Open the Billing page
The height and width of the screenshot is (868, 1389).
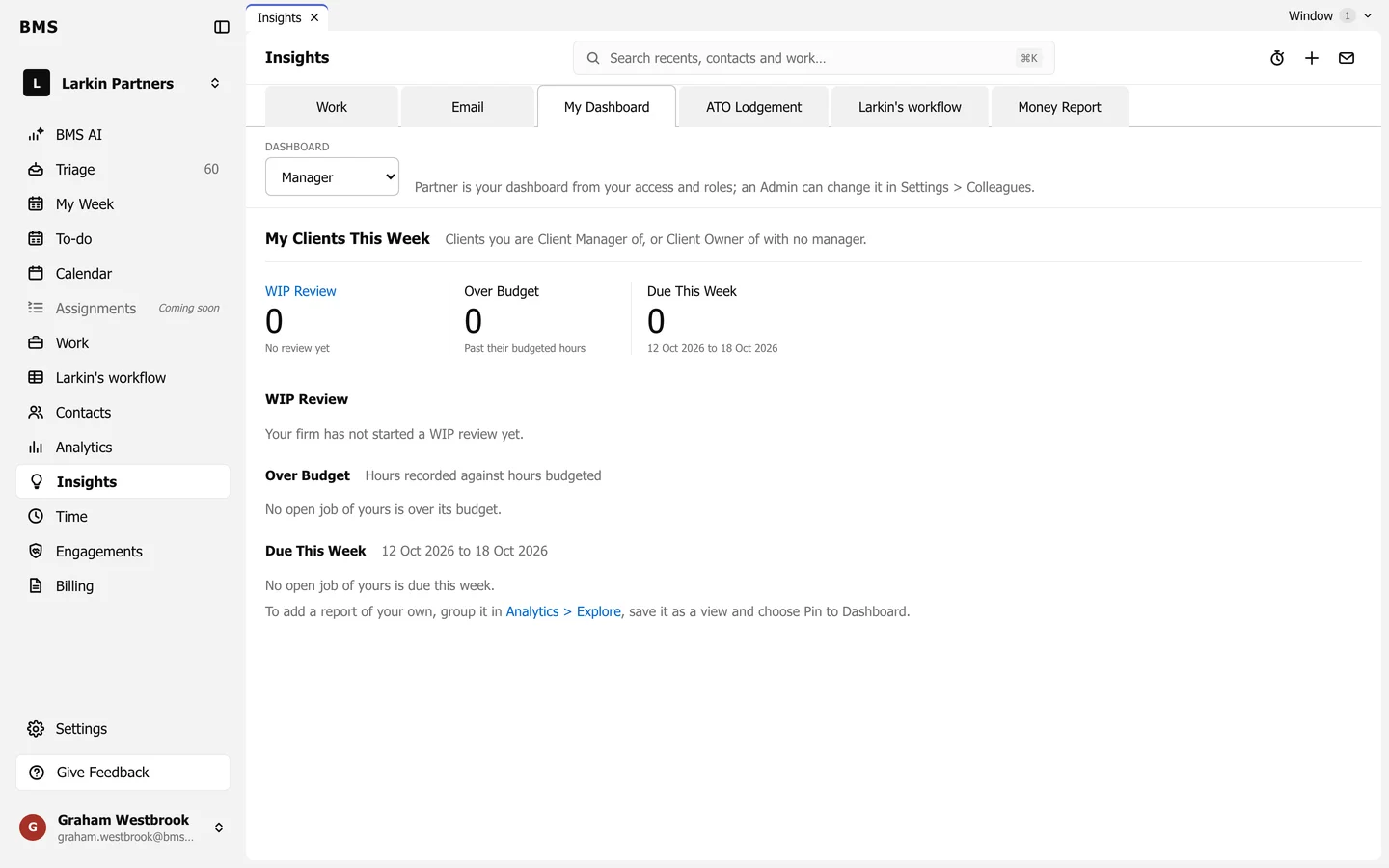click(x=123, y=586)
